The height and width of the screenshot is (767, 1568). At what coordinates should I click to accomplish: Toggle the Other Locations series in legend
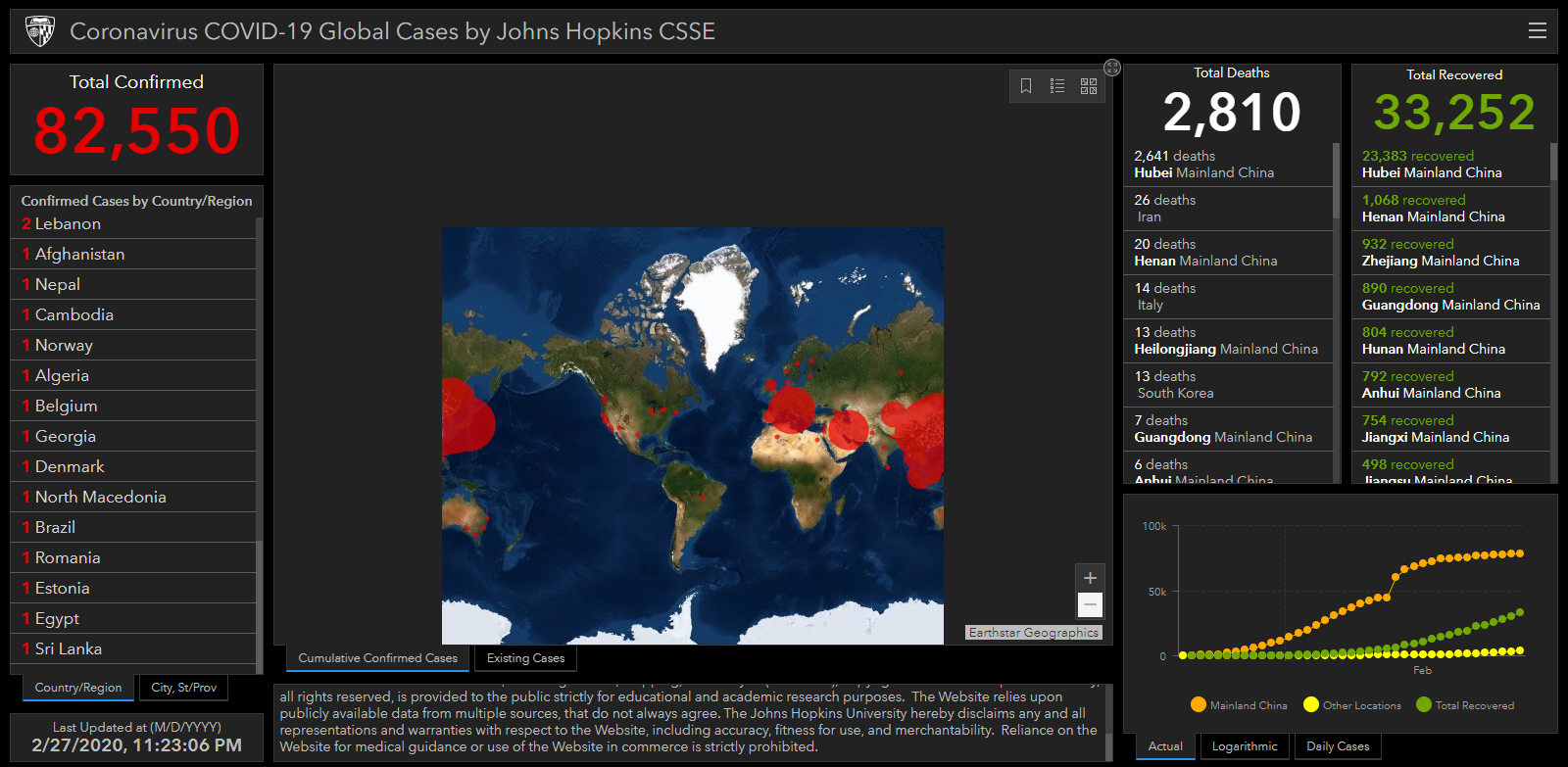1352,705
